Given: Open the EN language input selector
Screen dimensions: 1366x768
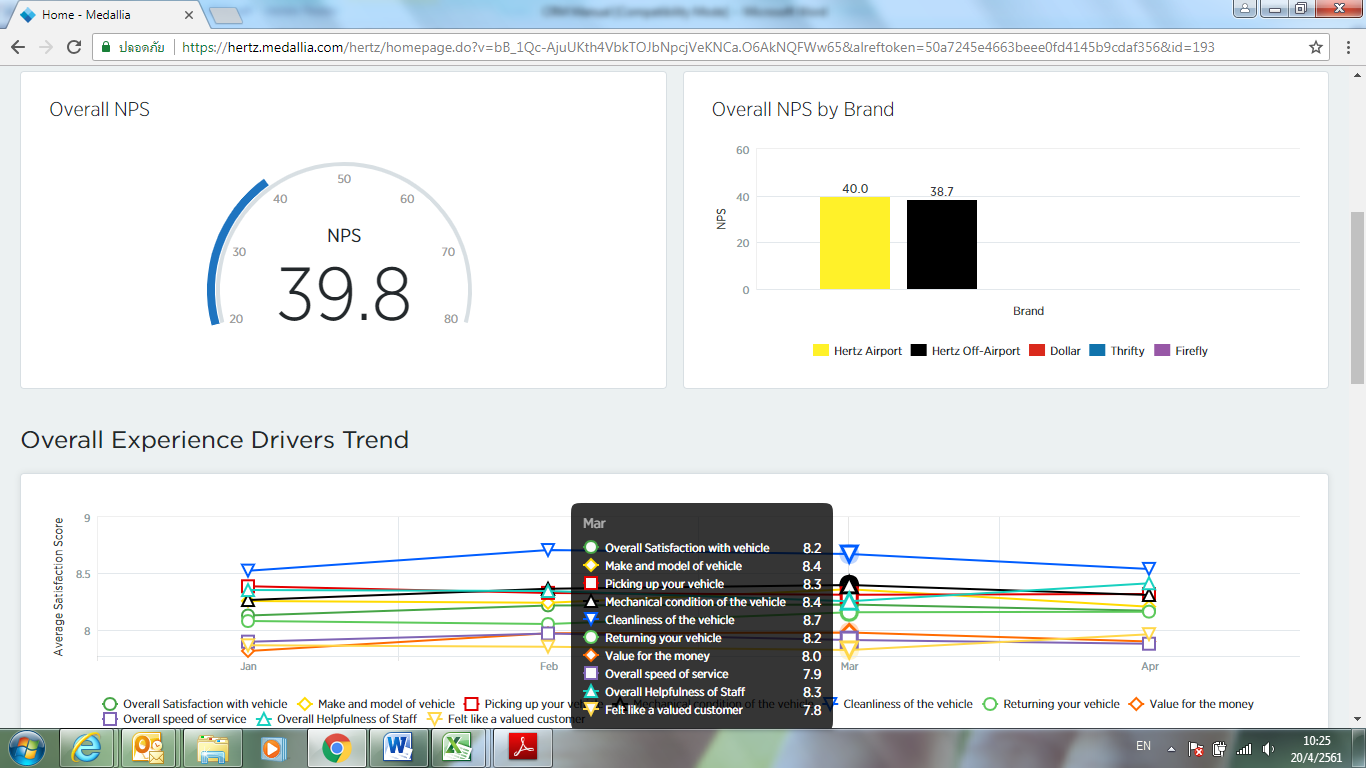Looking at the screenshot, I should click(1143, 746).
